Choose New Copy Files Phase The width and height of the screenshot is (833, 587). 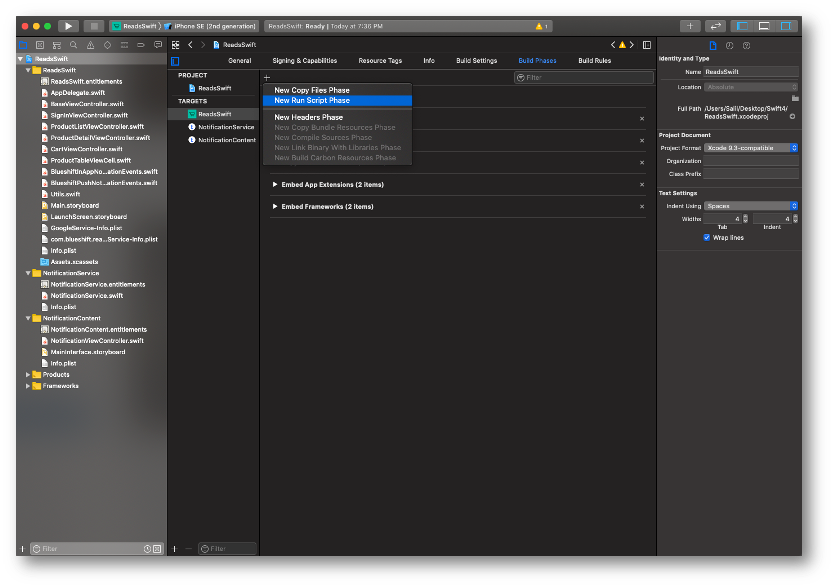pos(337,90)
